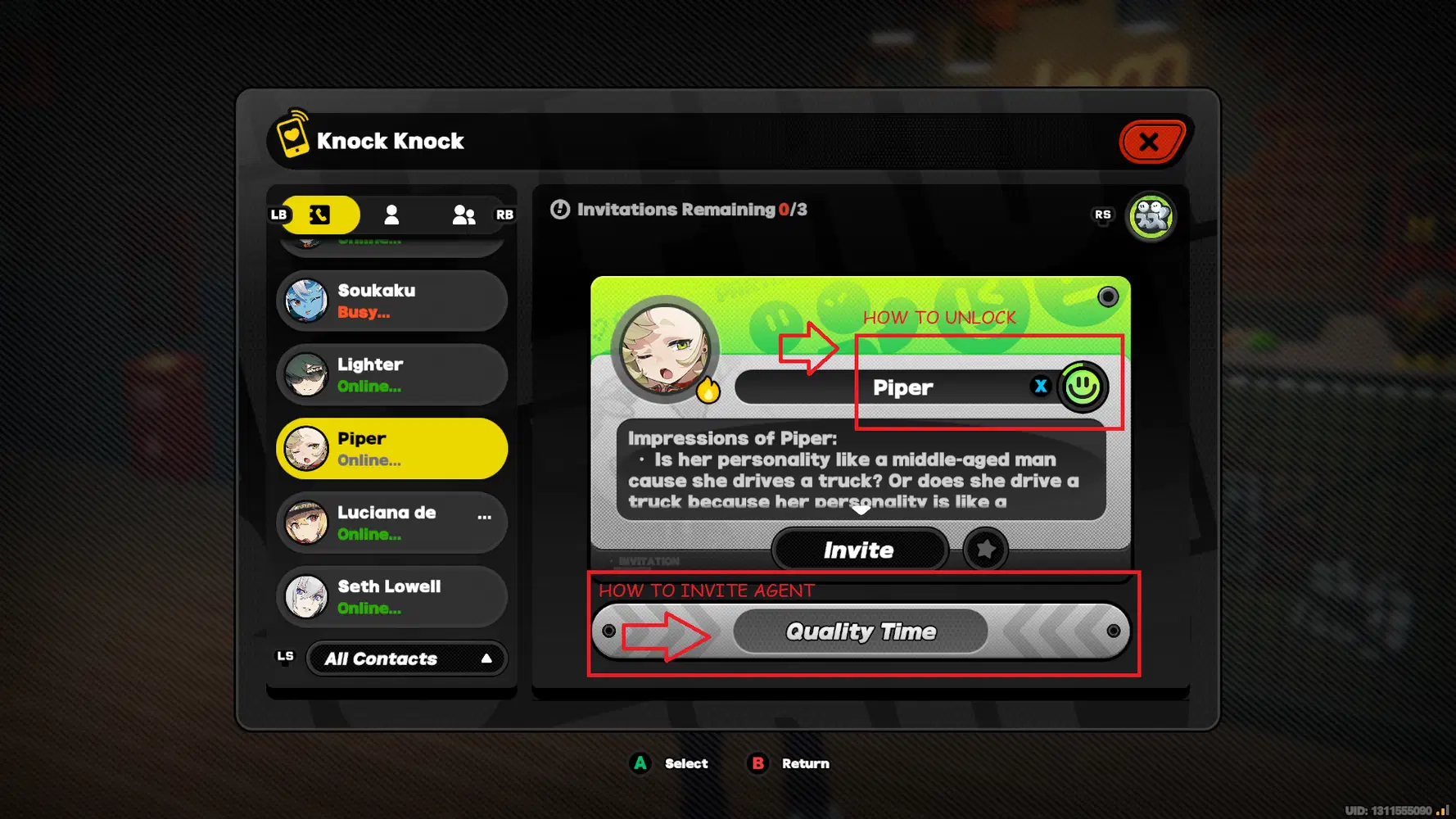
Task: Click the Knock Knock phone heart icon
Action: [x=292, y=134]
